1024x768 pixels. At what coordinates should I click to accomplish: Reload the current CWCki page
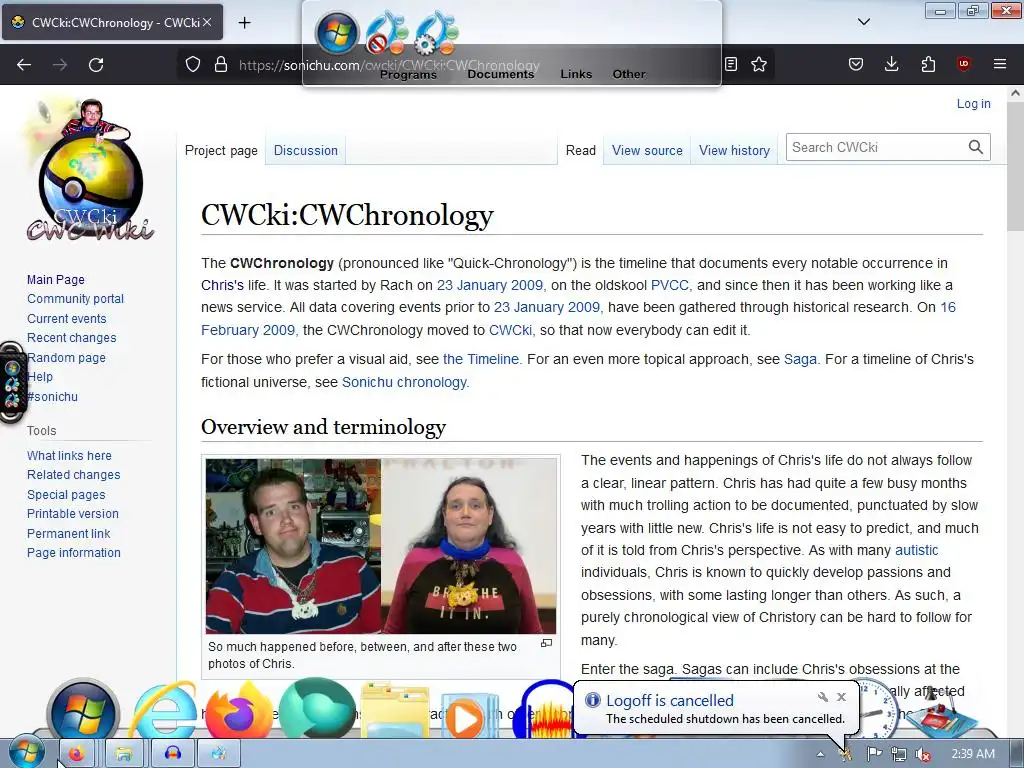[x=96, y=65]
